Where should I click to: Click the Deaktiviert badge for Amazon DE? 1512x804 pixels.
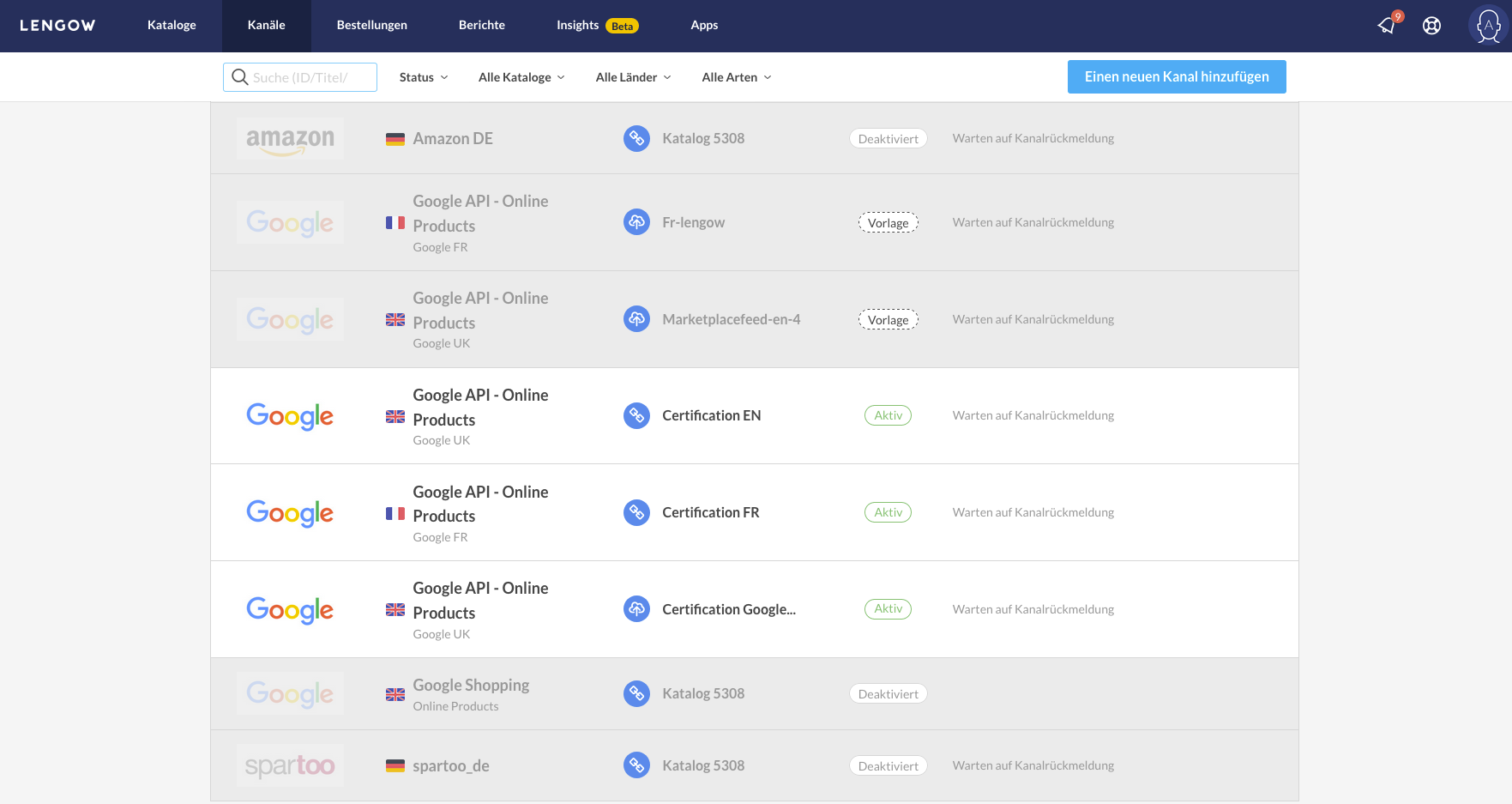point(889,139)
